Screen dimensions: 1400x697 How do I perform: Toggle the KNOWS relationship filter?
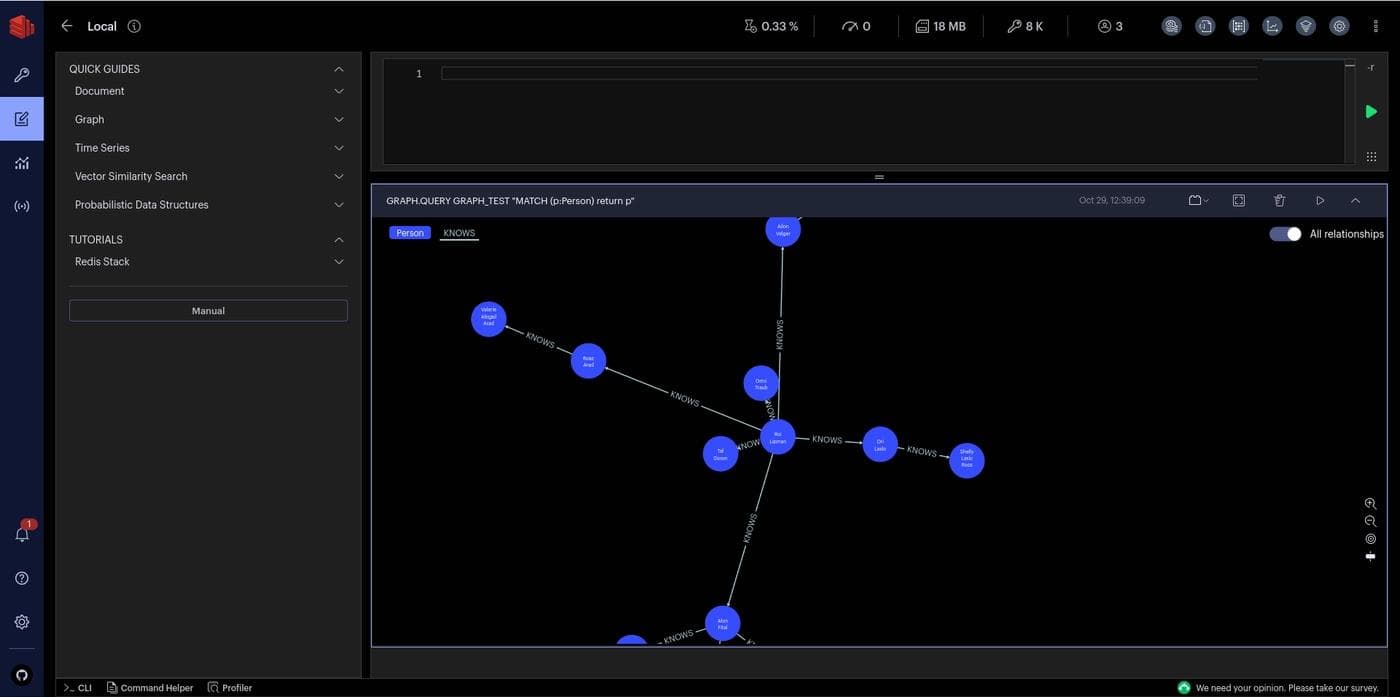(459, 233)
